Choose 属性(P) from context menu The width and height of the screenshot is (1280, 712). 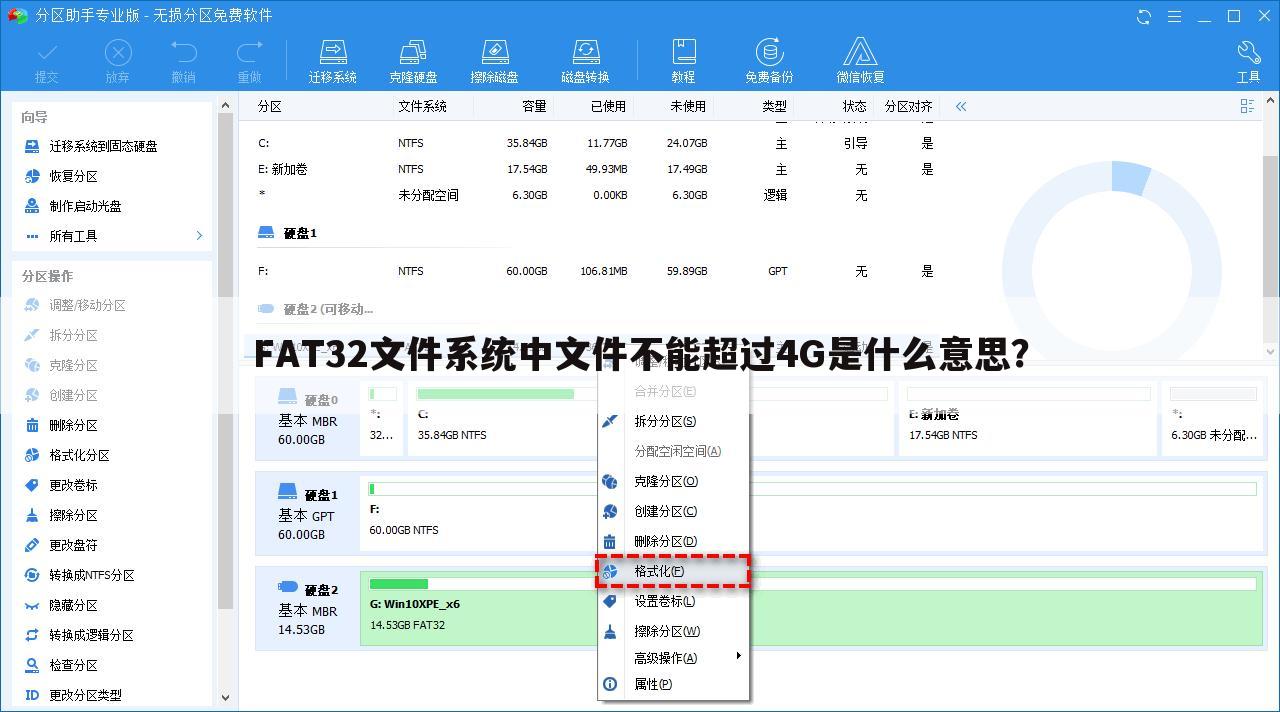pos(674,684)
